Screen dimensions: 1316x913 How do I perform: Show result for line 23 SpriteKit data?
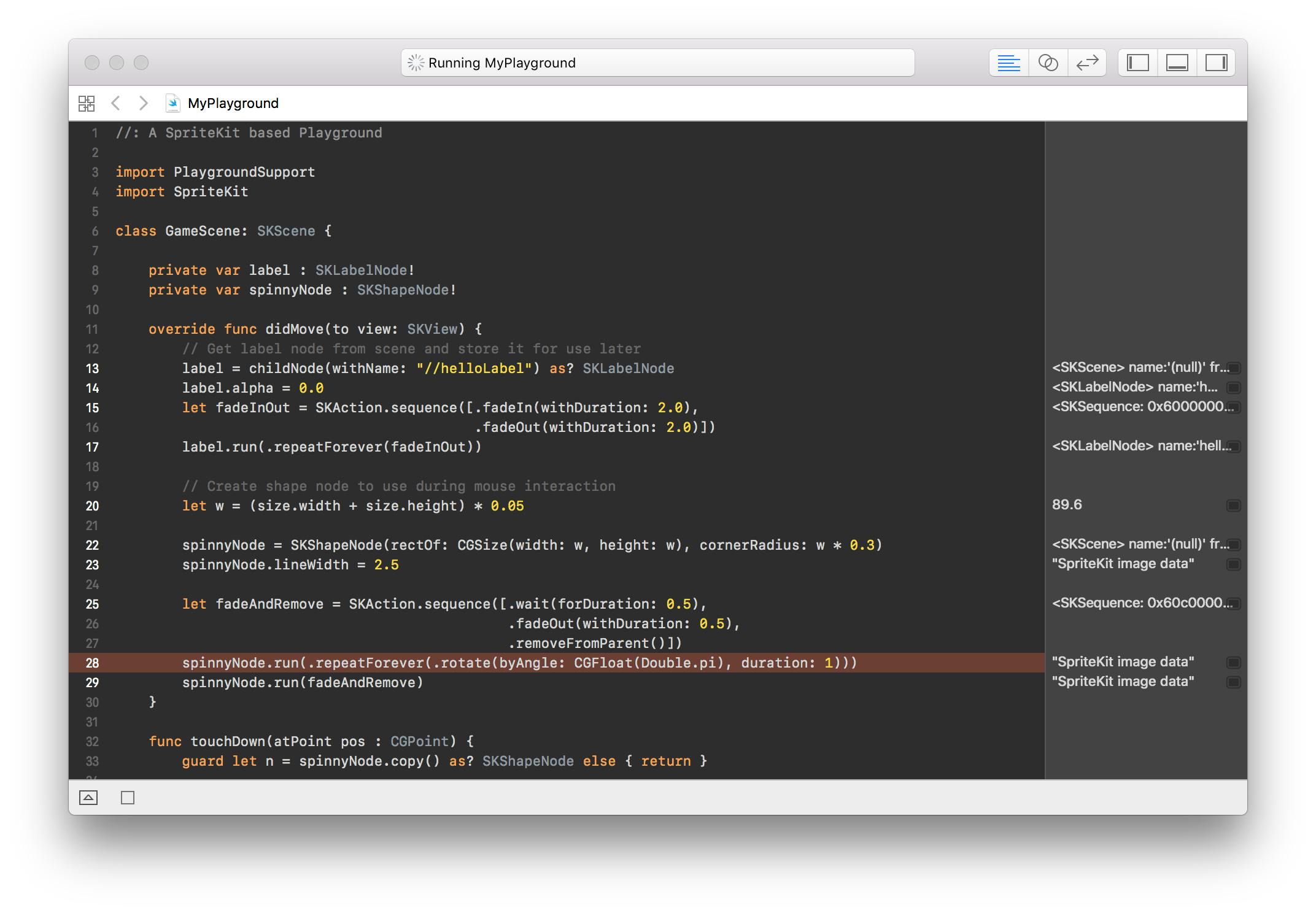point(1233,564)
